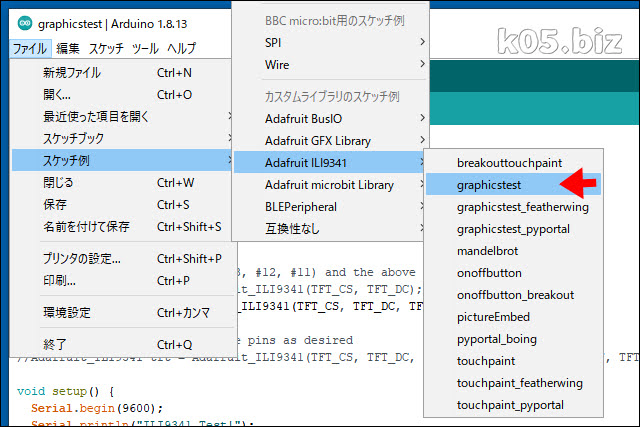Select 開く... menu entry
640x427 pixels.
click(x=122, y=95)
